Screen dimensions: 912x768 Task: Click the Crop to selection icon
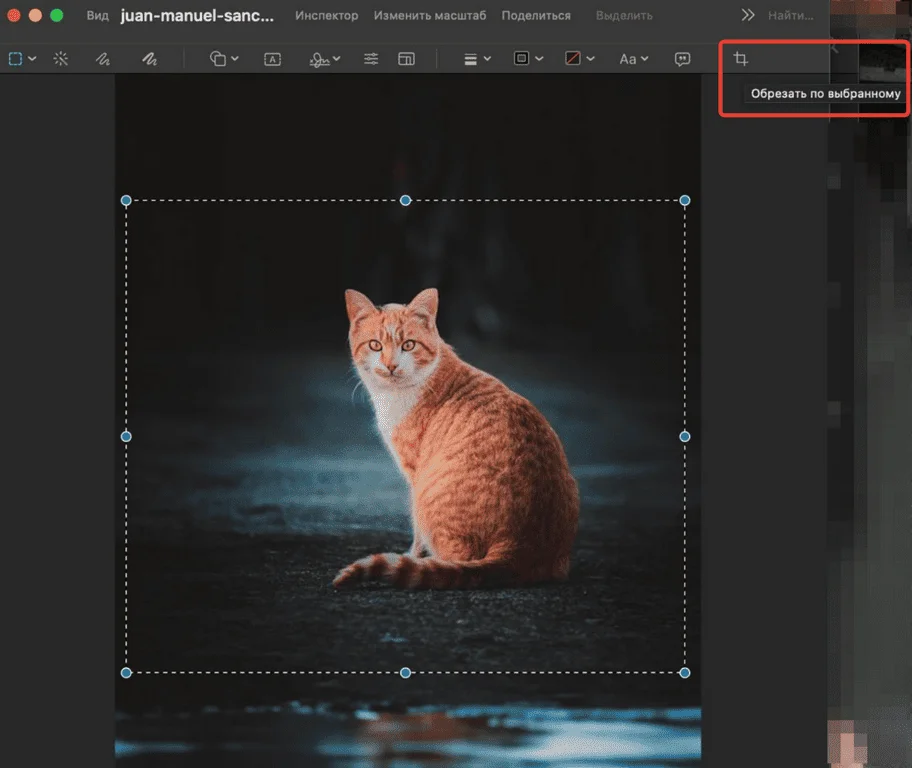(741, 59)
